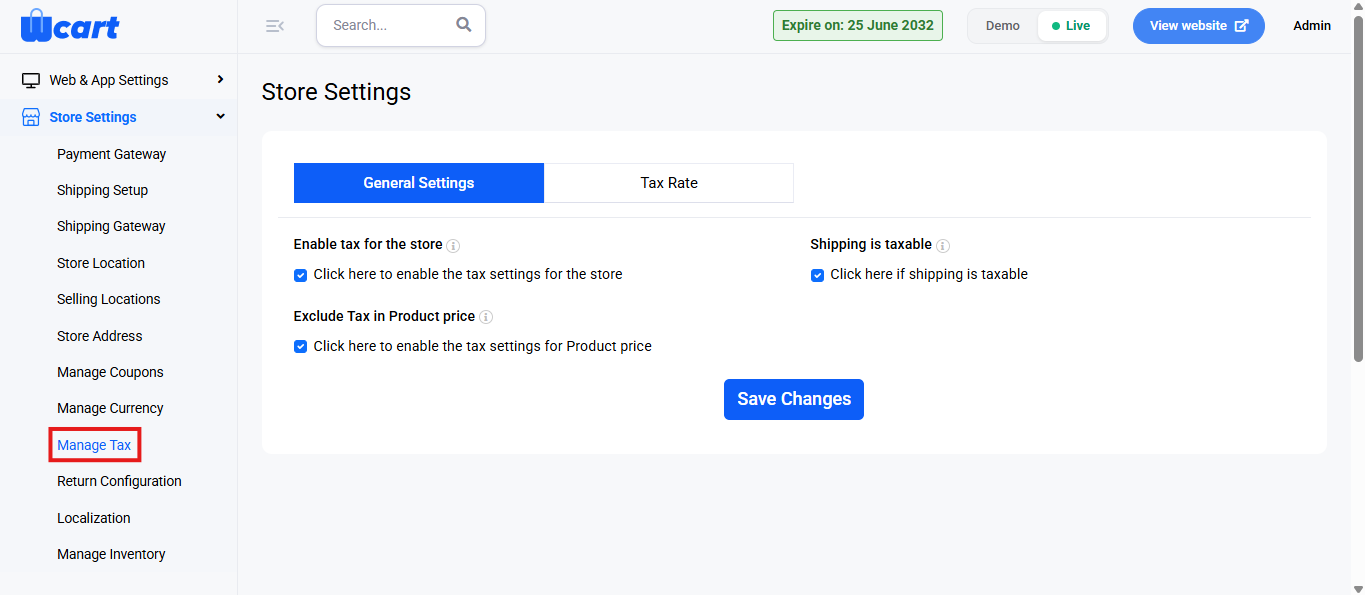Click the Web & App Settings monitor icon

click(x=31, y=80)
